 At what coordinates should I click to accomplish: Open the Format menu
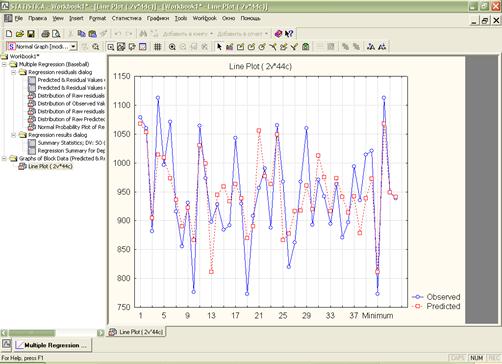coord(97,18)
